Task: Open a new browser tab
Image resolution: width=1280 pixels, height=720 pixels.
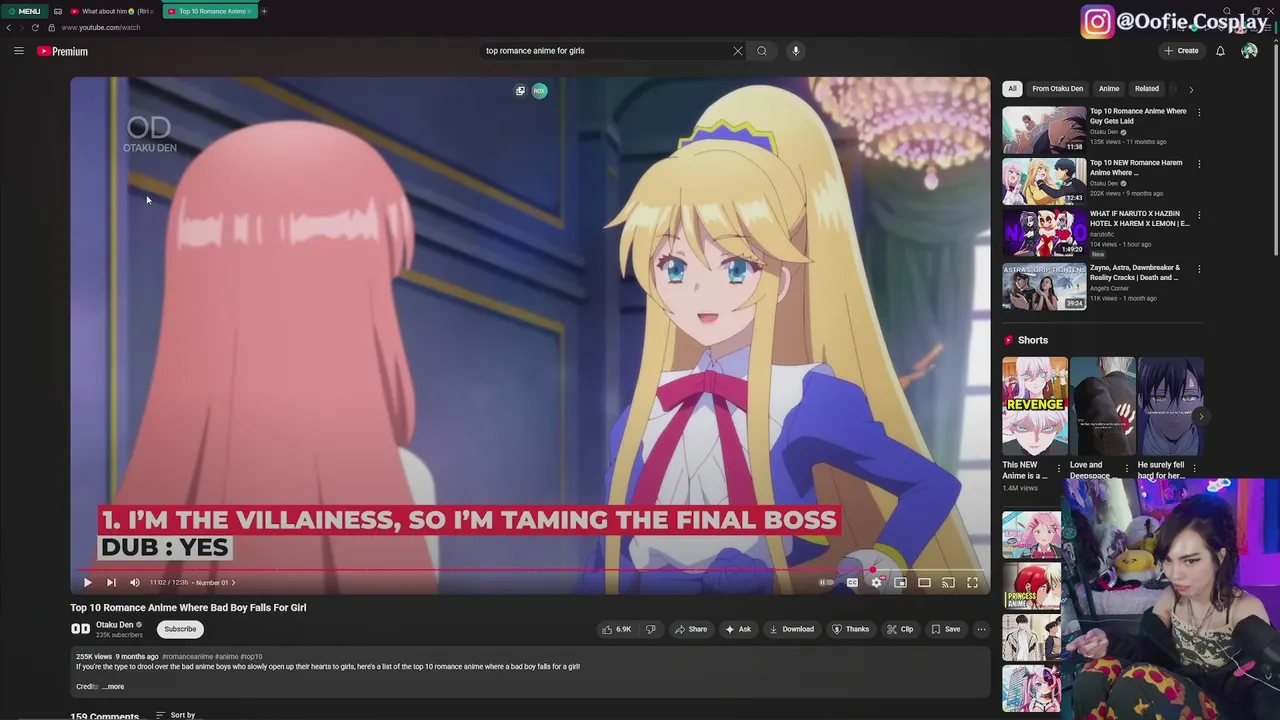Action: point(264,11)
